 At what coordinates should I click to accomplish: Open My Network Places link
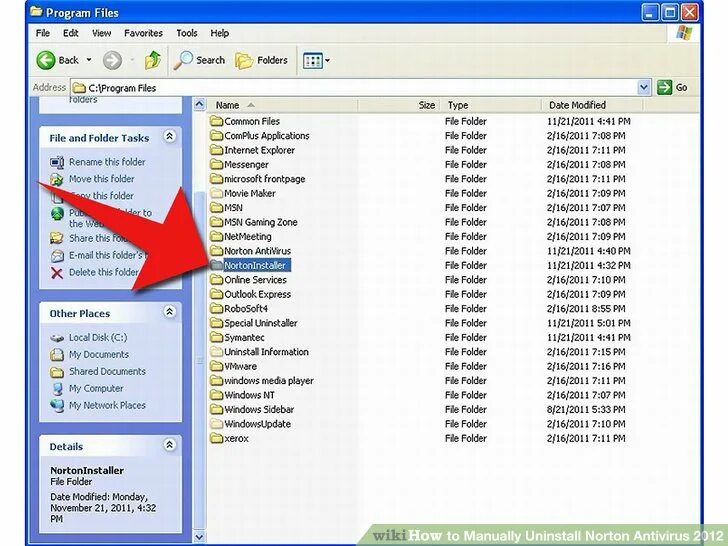tap(107, 405)
